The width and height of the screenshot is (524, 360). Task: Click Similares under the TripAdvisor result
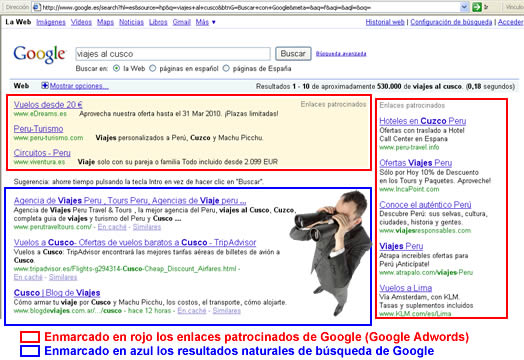[x=63, y=277]
